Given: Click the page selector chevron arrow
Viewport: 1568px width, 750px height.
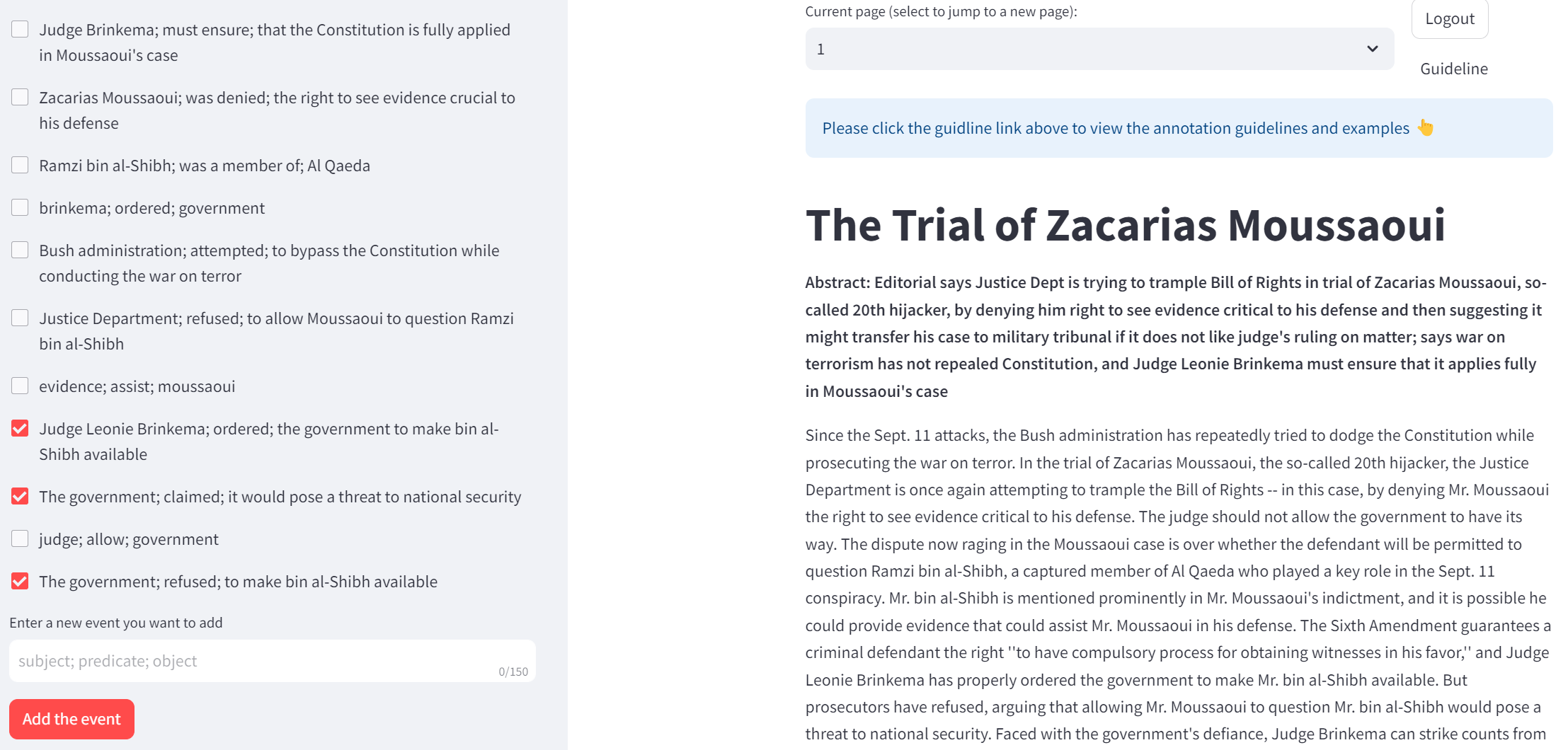Looking at the screenshot, I should 1372,49.
